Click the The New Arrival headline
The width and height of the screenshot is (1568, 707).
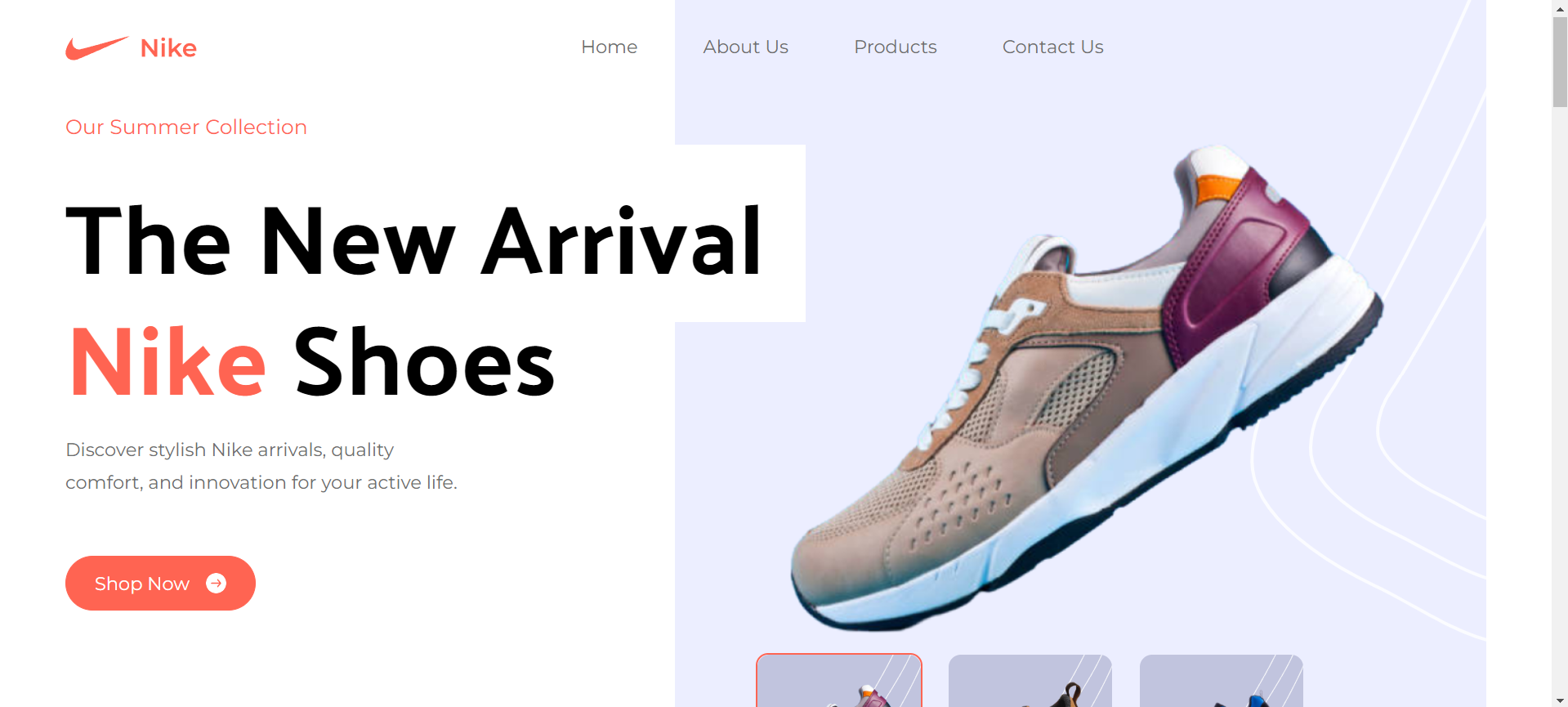(x=414, y=242)
